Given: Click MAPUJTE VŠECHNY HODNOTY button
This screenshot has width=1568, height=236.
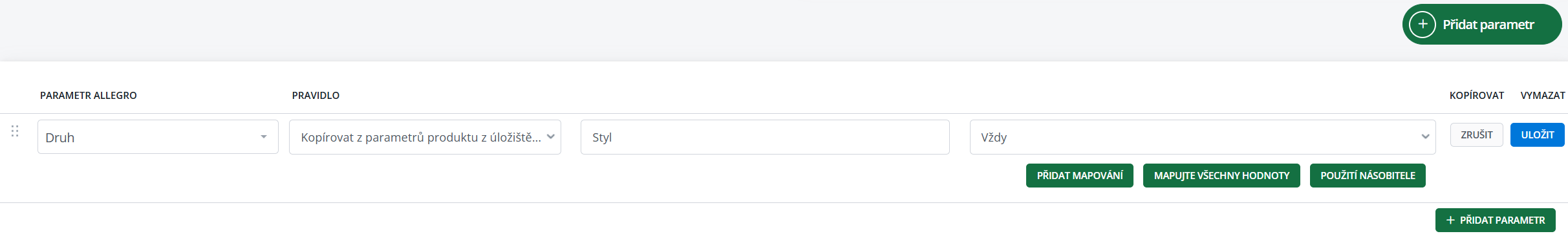Looking at the screenshot, I should [x=1221, y=176].
